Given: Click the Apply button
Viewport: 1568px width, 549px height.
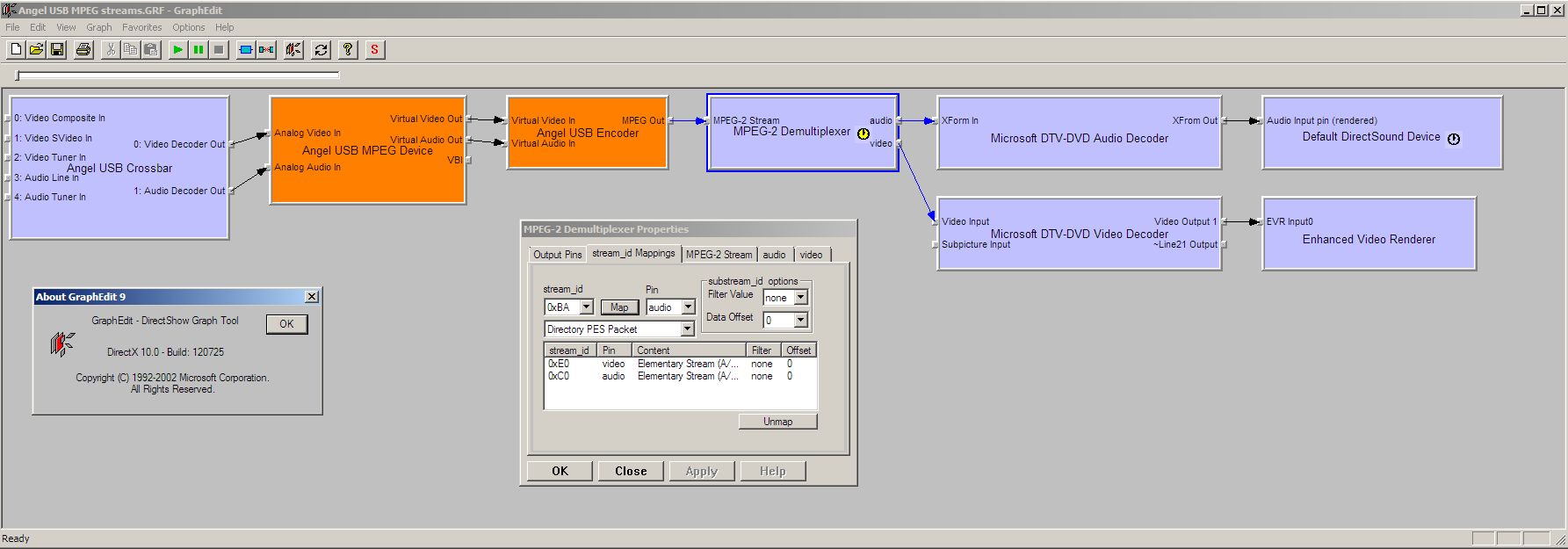Looking at the screenshot, I should (702, 471).
